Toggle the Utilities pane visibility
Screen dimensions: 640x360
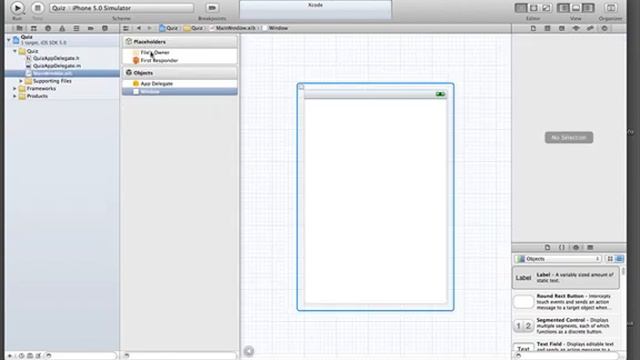588,8
